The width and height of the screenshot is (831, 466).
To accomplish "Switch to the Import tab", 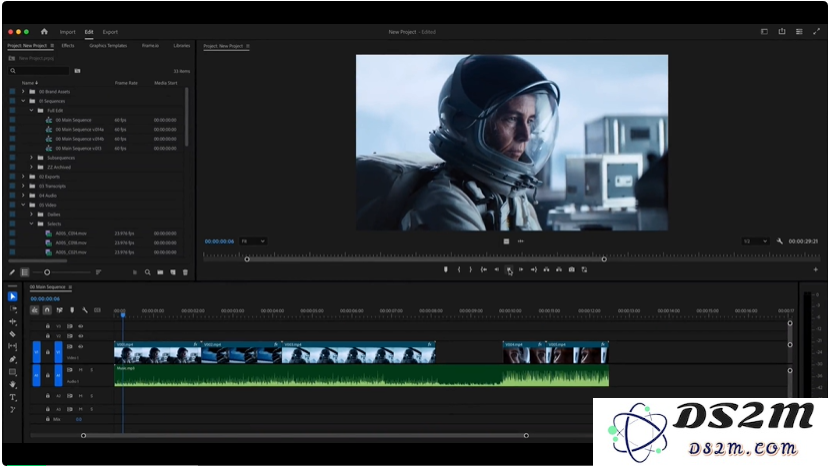I will tap(67, 32).
